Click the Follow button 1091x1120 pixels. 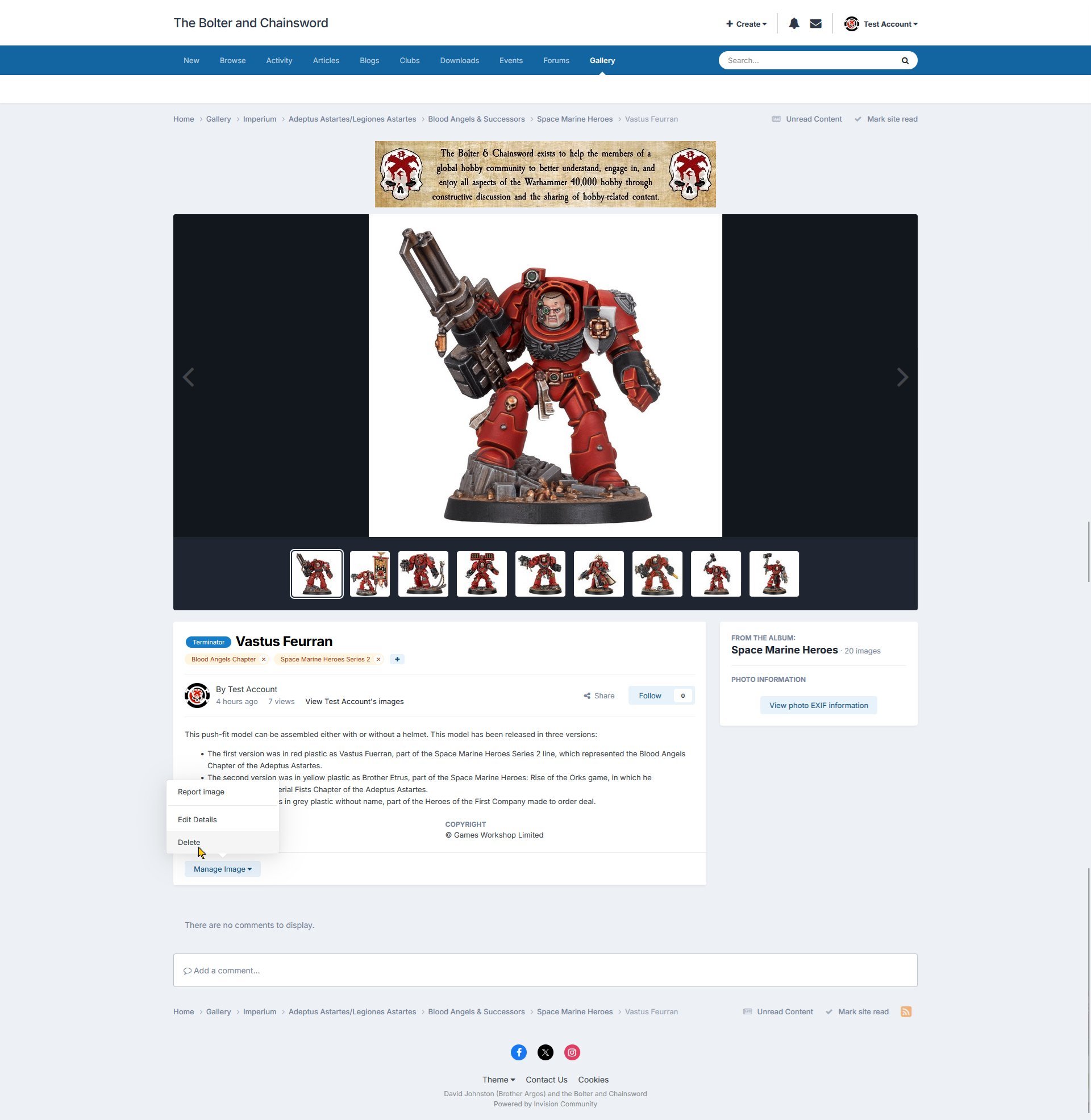tap(650, 696)
